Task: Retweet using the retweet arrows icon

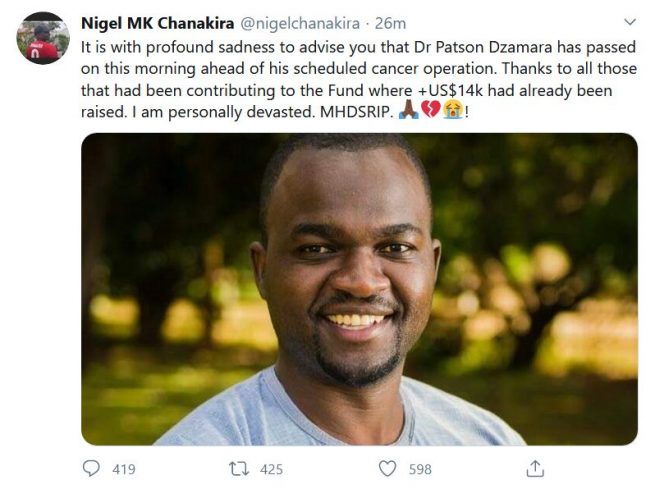Action: pyautogui.click(x=239, y=468)
